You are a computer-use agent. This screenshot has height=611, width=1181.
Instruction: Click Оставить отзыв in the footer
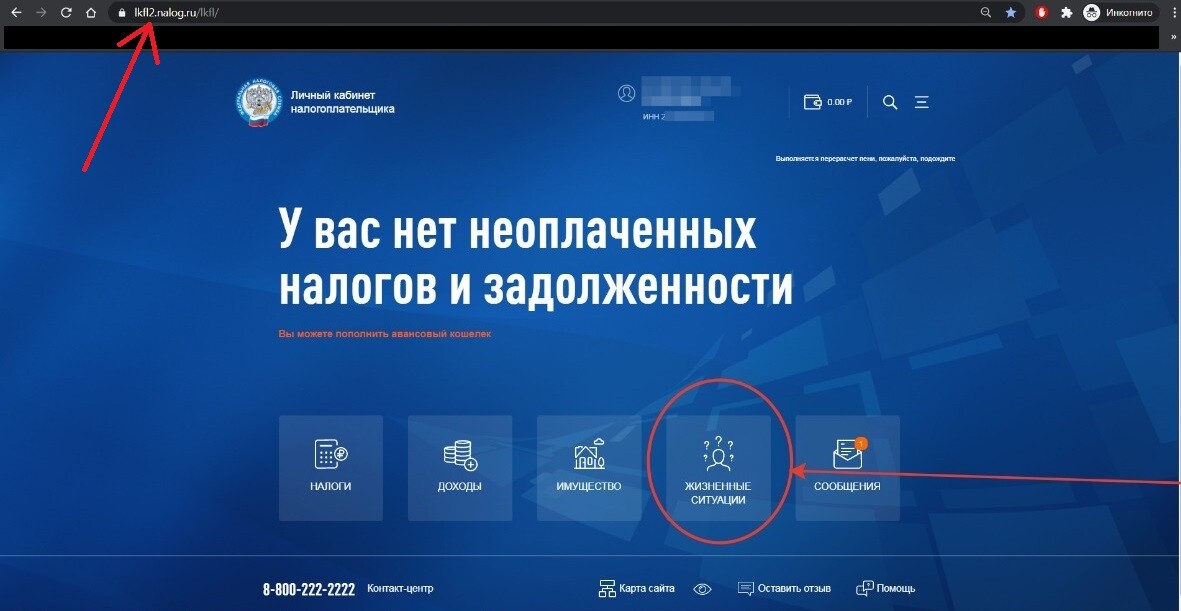point(784,588)
